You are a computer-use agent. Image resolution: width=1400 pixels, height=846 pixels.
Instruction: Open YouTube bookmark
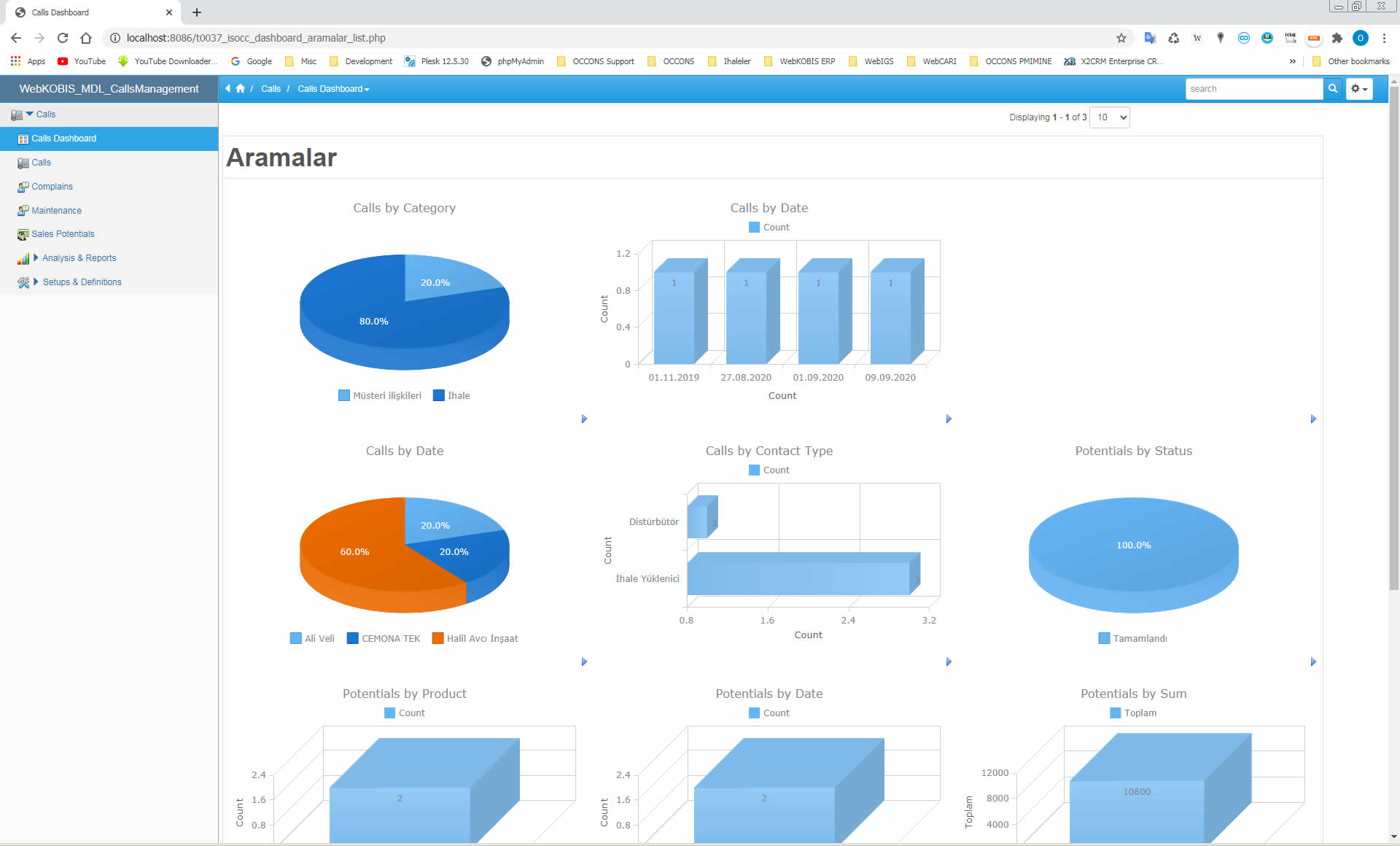pos(82,61)
